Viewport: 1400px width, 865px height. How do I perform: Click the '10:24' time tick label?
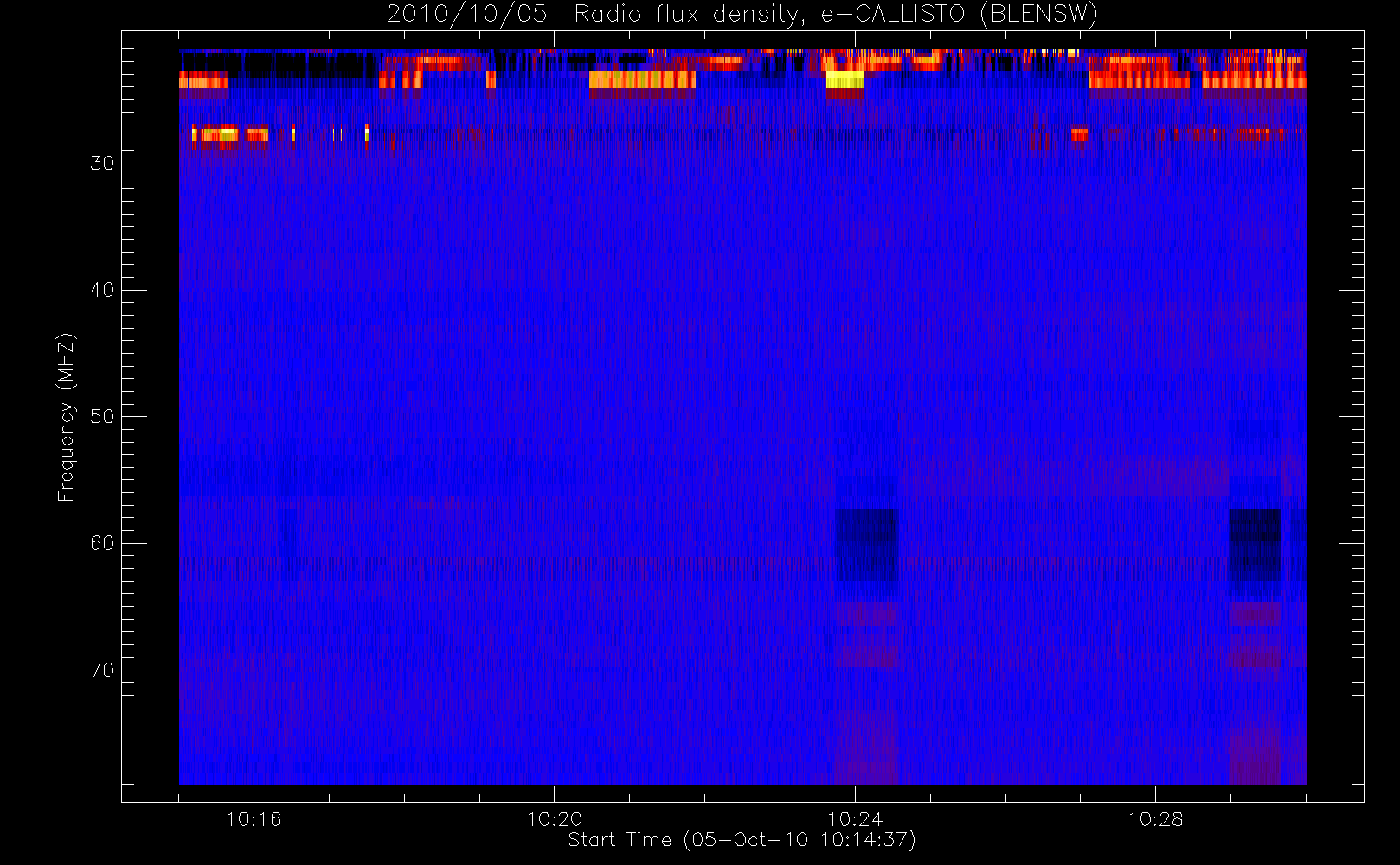coord(855,819)
